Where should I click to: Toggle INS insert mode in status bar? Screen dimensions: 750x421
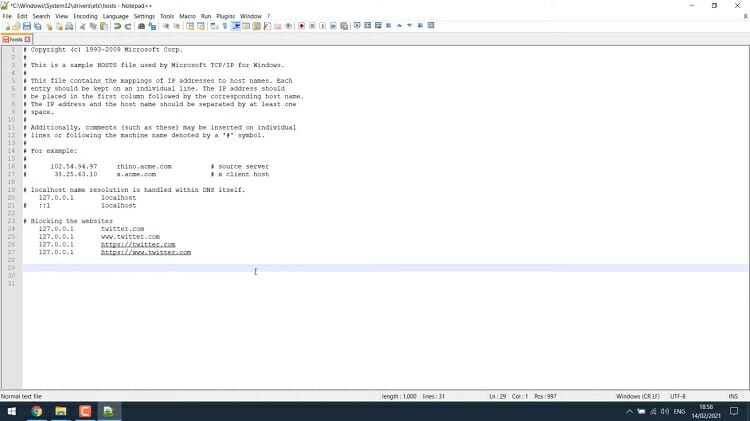[x=733, y=396]
